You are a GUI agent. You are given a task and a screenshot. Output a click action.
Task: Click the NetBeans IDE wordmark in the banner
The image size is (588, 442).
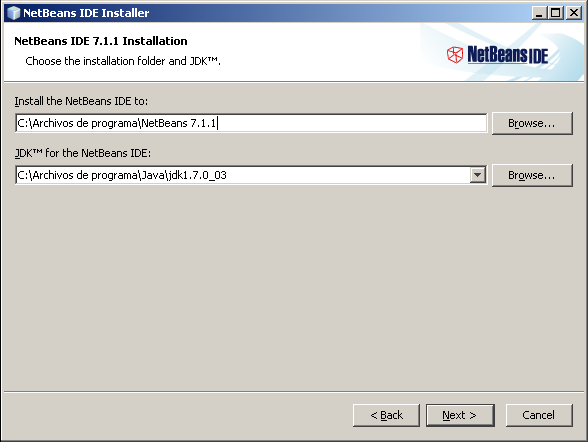508,55
